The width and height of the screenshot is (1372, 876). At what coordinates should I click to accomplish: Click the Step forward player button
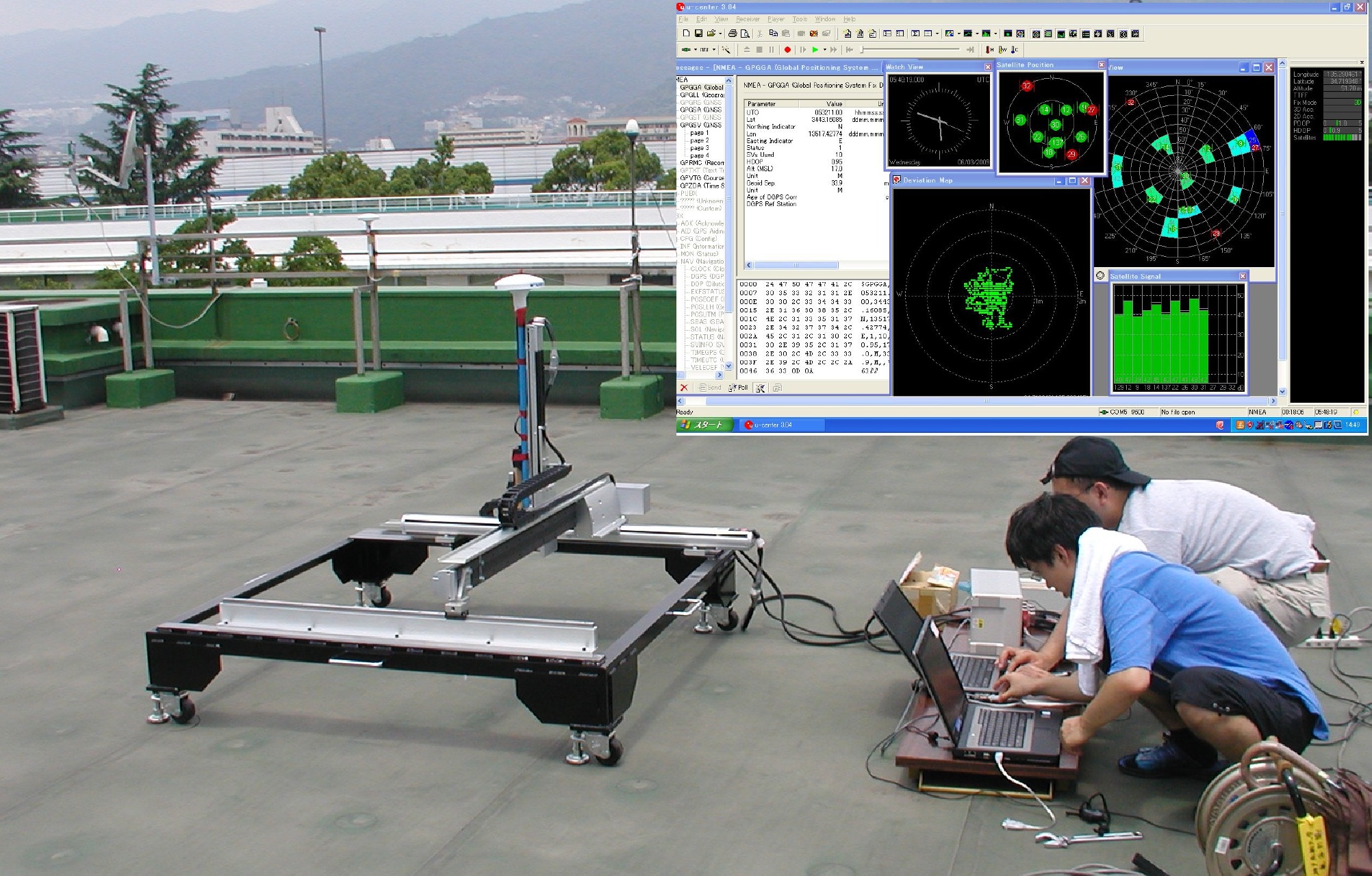802,49
